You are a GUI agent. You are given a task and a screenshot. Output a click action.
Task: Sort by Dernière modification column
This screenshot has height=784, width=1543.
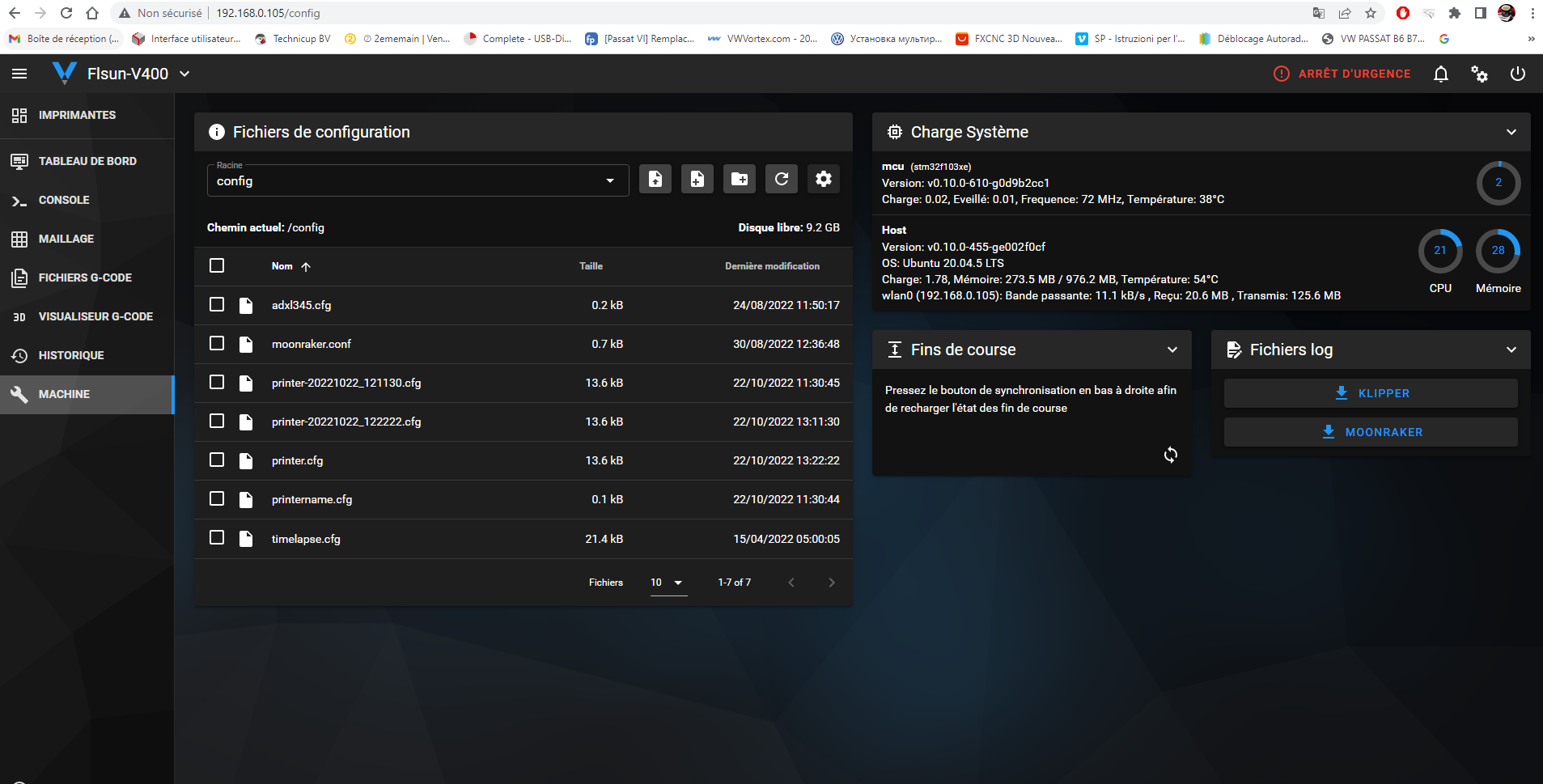pos(772,266)
